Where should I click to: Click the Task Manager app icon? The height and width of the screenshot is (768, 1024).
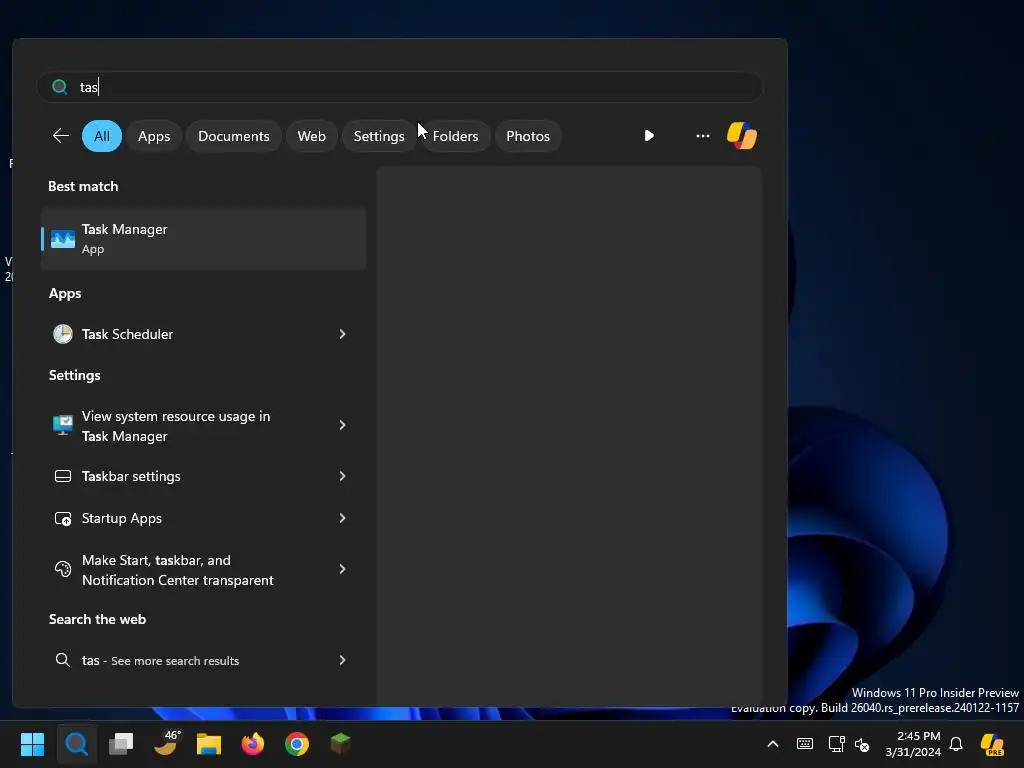coord(63,239)
